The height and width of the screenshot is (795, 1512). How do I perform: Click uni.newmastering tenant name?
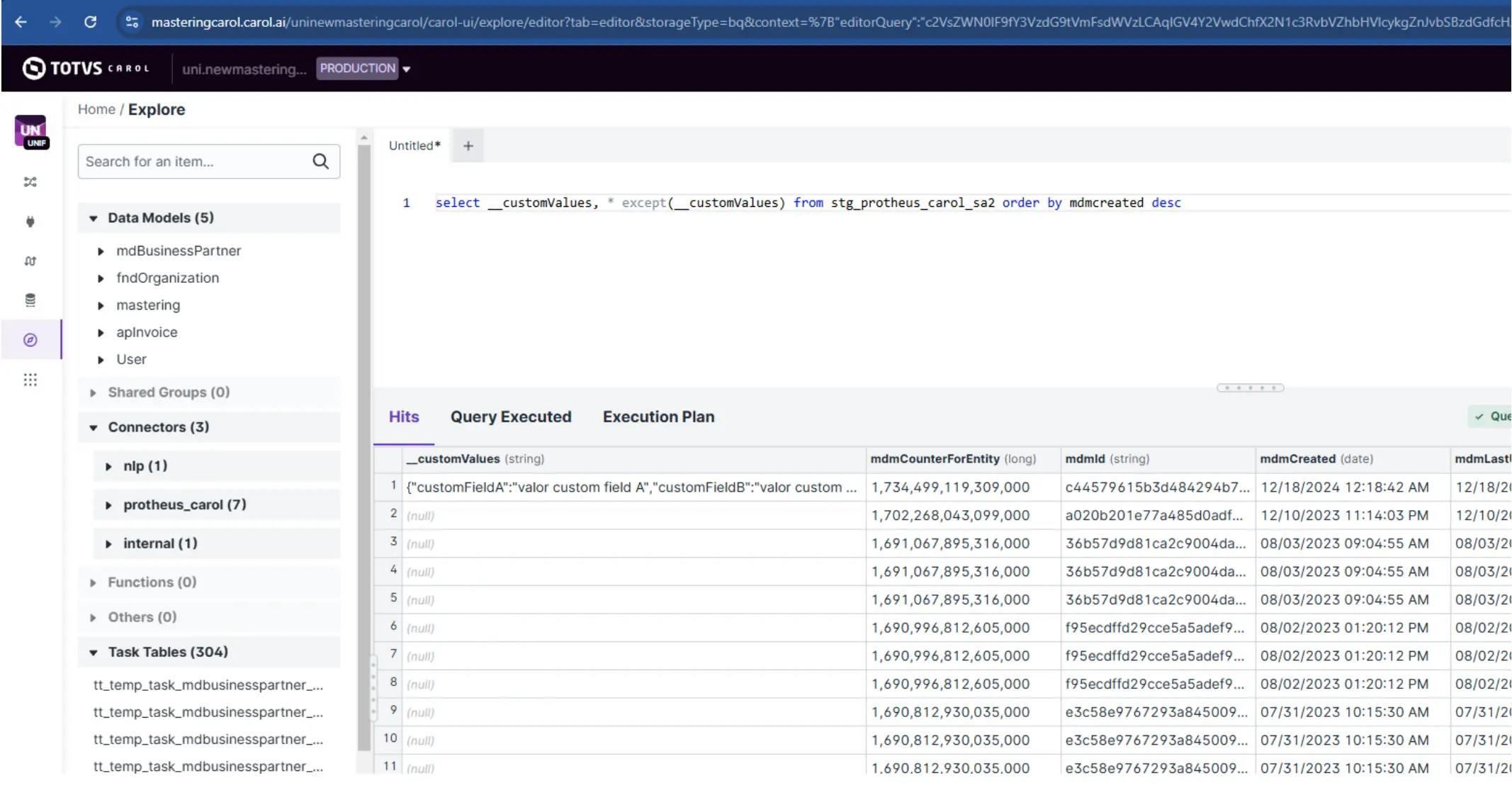click(x=244, y=69)
